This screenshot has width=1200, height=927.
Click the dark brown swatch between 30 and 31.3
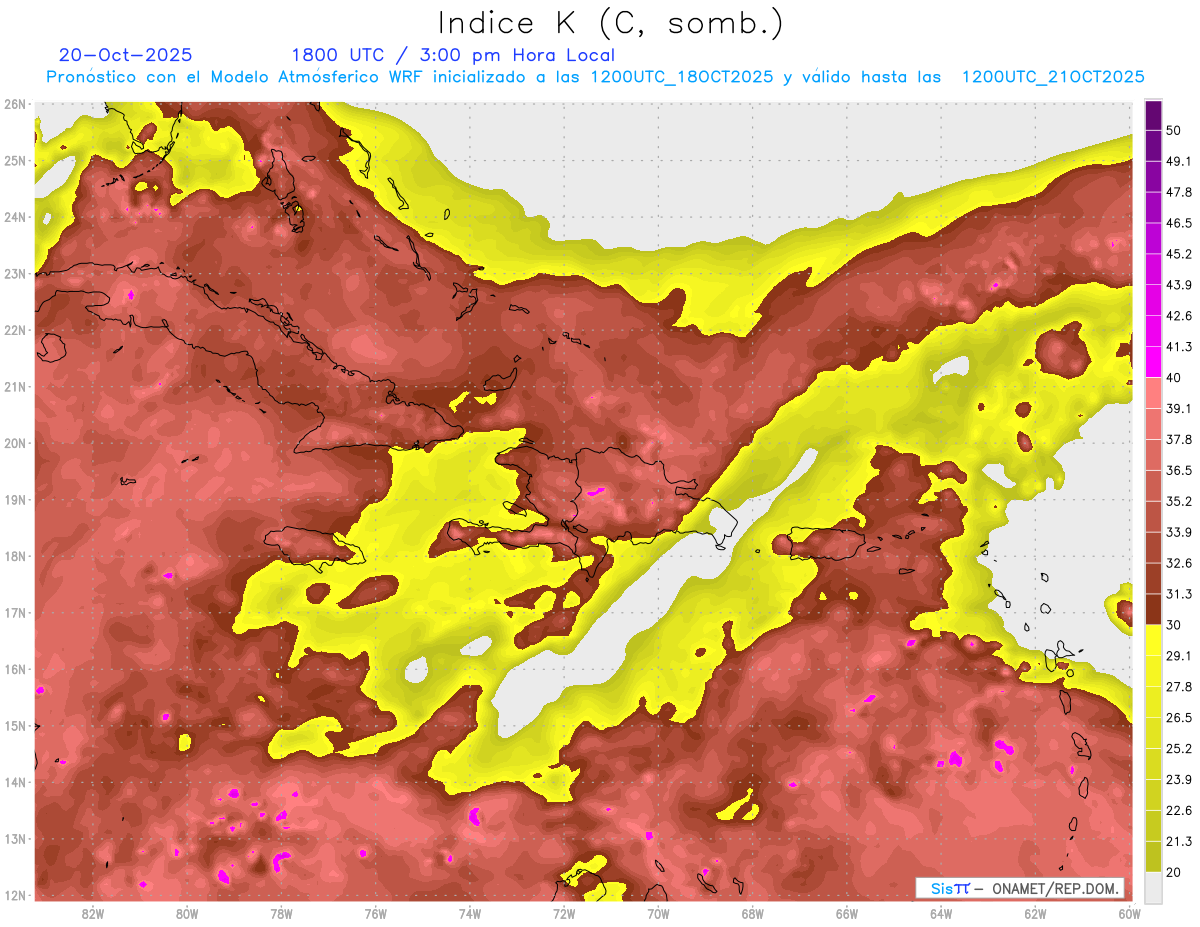pos(1153,609)
